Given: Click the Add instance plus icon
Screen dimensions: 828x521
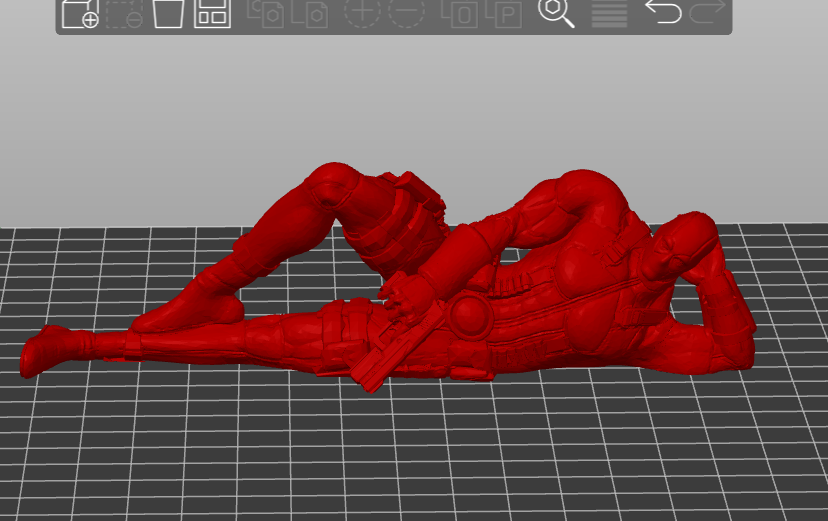Looking at the screenshot, I should pos(362,12).
